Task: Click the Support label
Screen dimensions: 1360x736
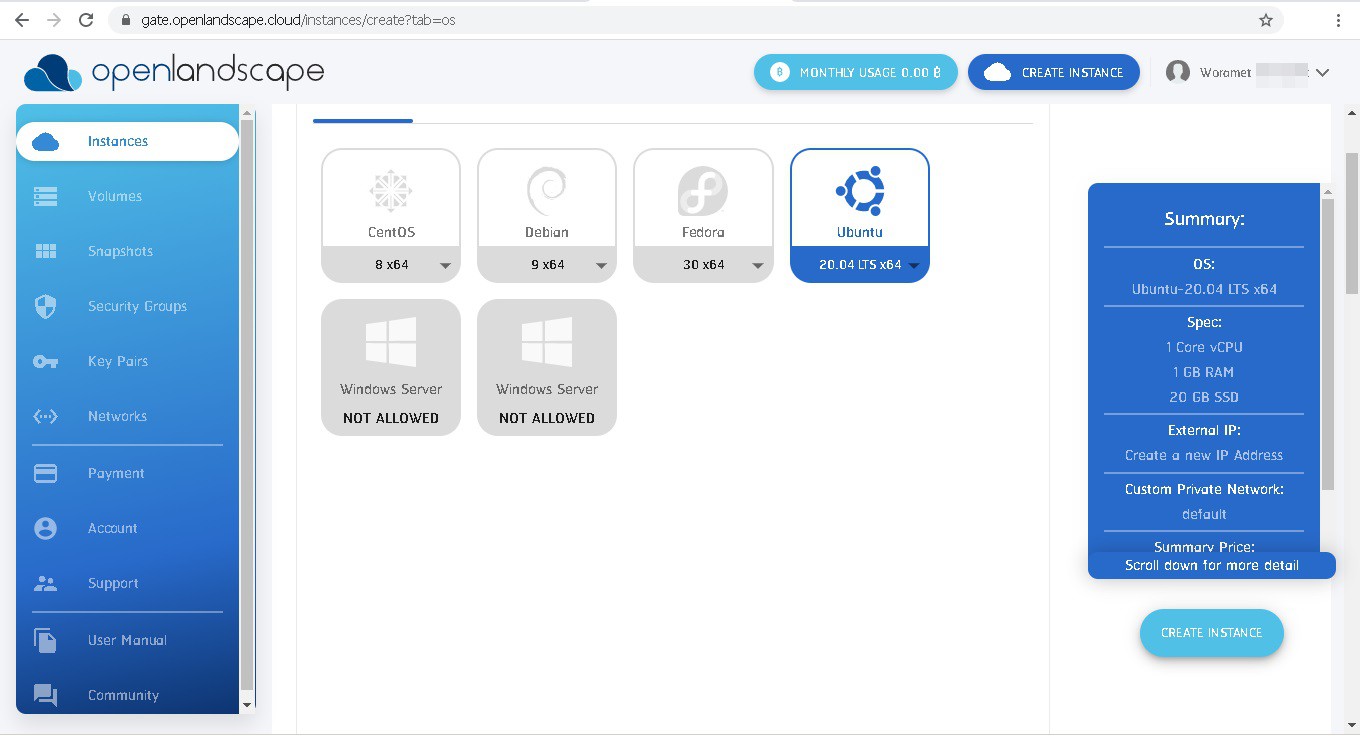Action: 113,583
